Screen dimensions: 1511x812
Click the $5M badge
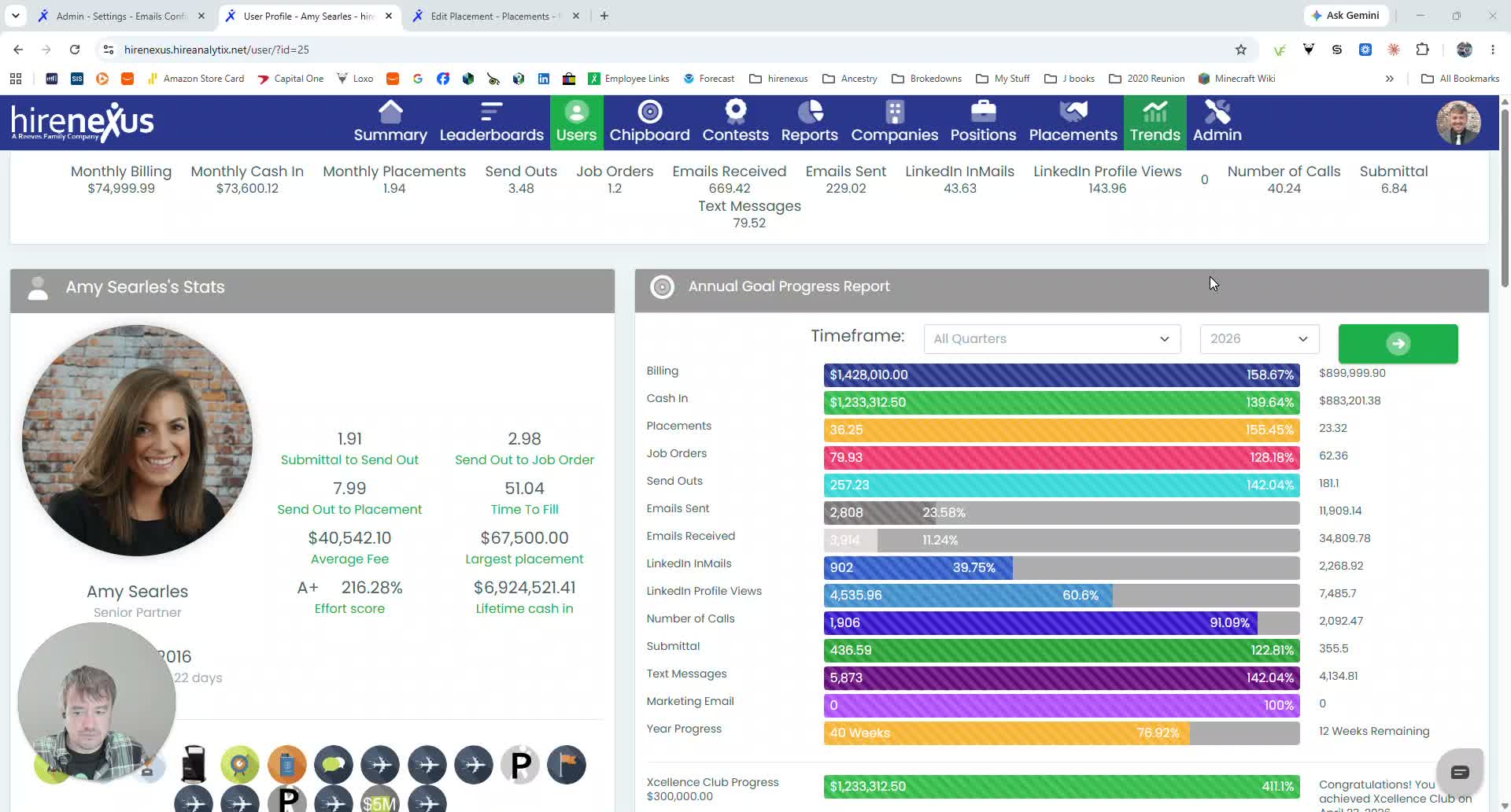coord(380,799)
